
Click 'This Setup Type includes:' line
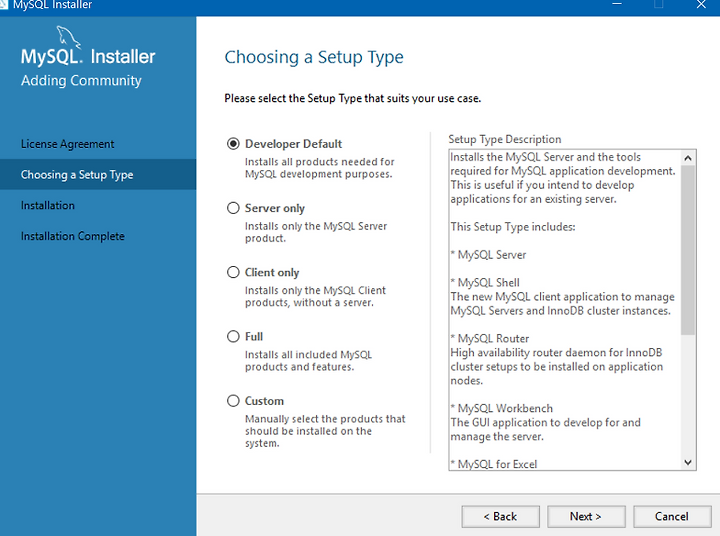(x=513, y=227)
